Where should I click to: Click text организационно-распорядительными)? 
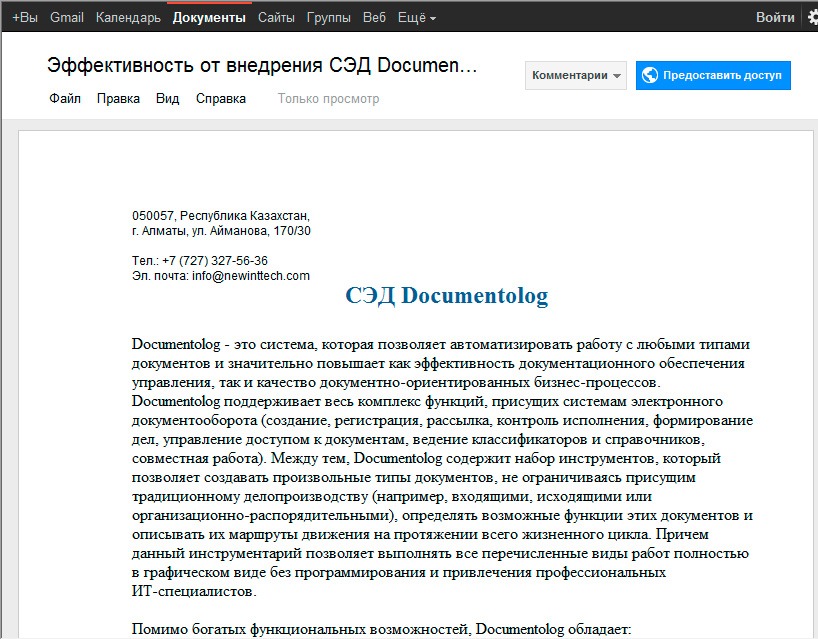[x=265, y=515]
